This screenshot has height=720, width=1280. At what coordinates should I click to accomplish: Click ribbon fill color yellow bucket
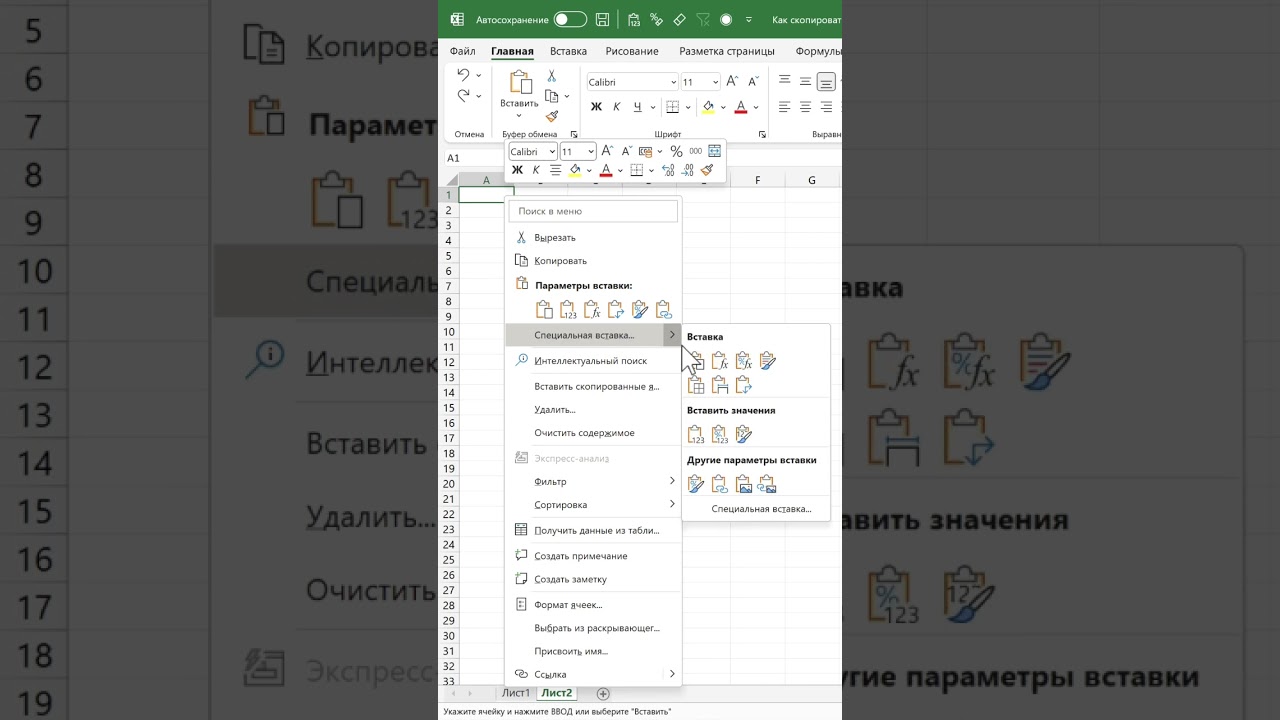click(x=708, y=107)
